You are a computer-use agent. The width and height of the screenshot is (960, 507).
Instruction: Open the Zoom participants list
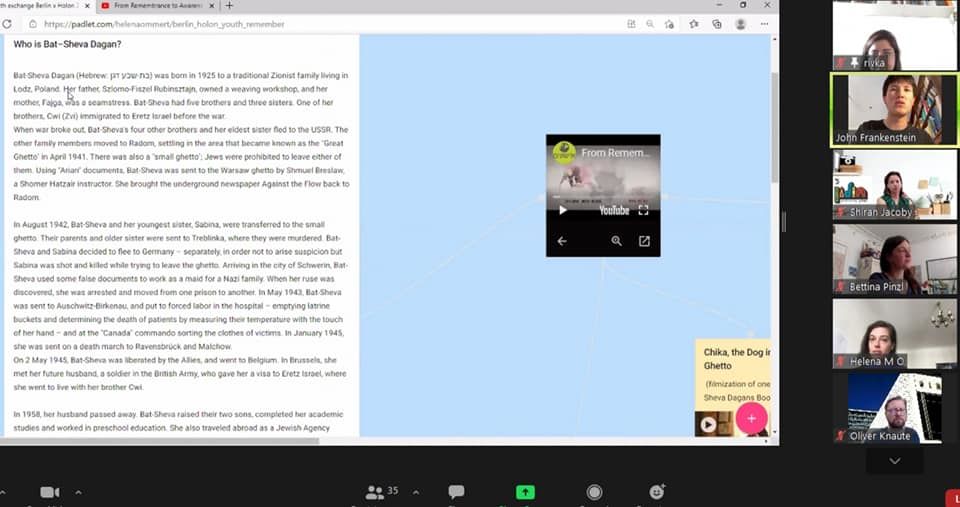click(x=376, y=492)
